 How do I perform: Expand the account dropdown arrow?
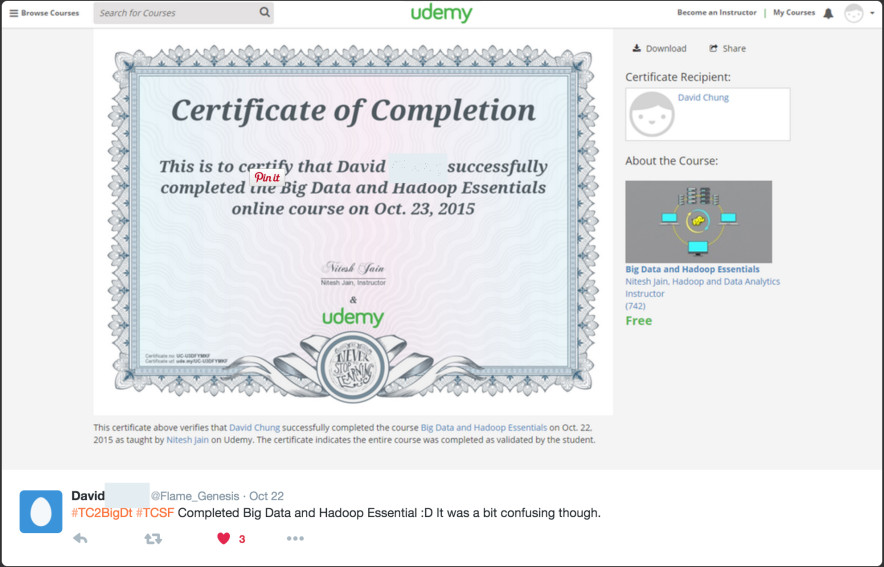872,13
